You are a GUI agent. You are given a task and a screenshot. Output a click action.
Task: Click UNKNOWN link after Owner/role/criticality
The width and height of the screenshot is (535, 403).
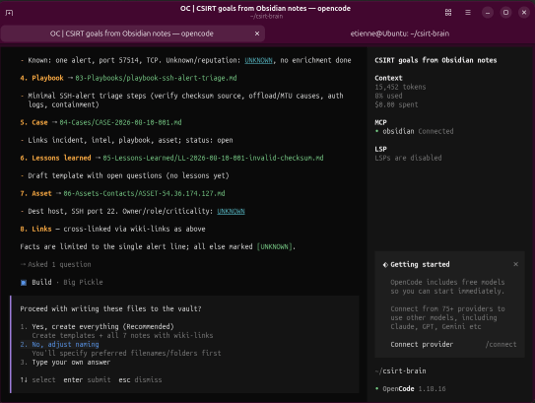tap(231, 211)
